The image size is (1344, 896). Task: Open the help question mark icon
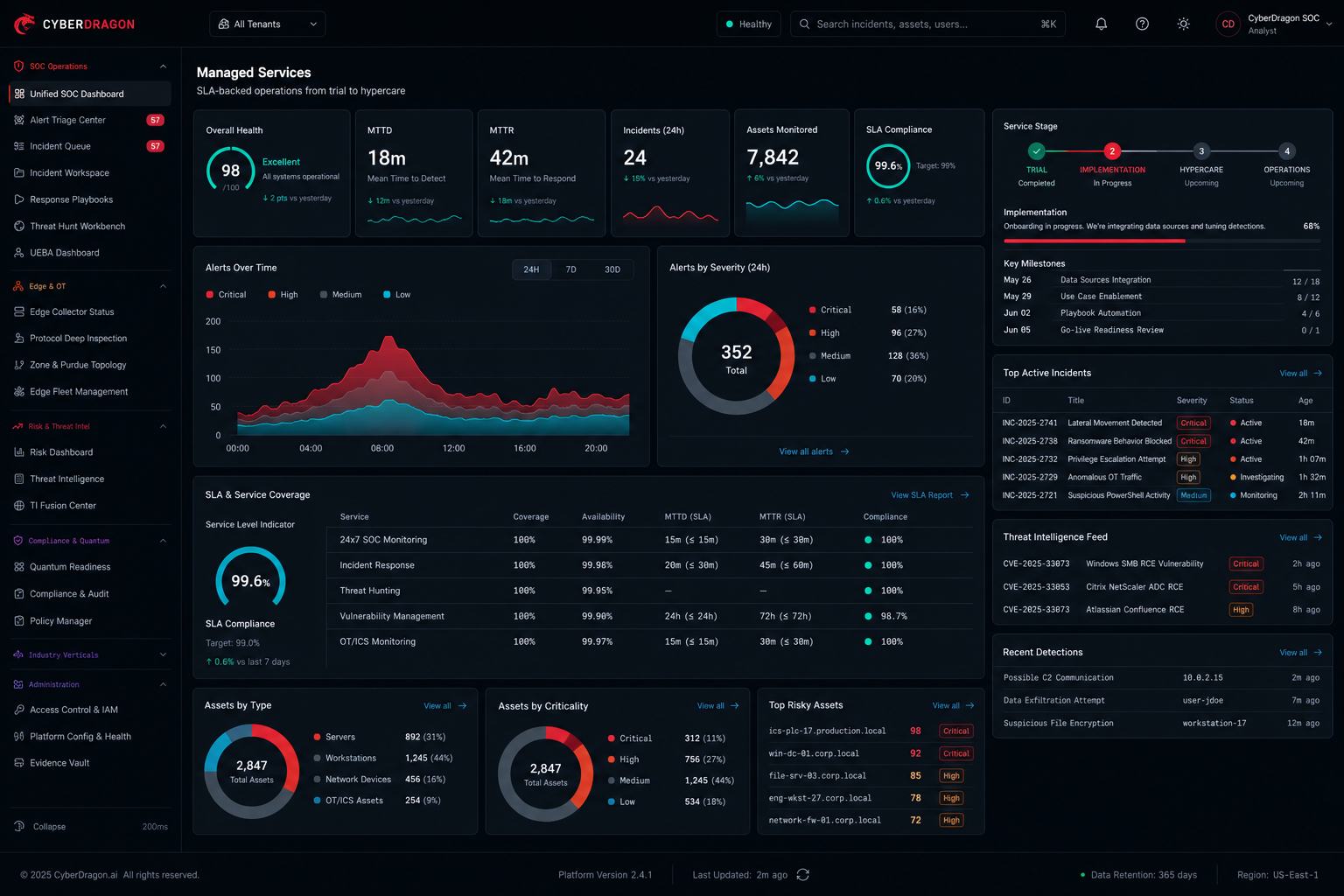(1142, 24)
